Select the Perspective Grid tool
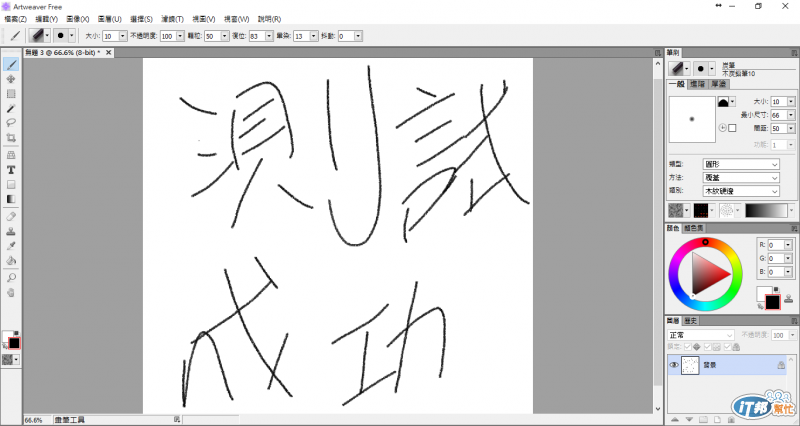The width and height of the screenshot is (800, 426). [x=11, y=155]
